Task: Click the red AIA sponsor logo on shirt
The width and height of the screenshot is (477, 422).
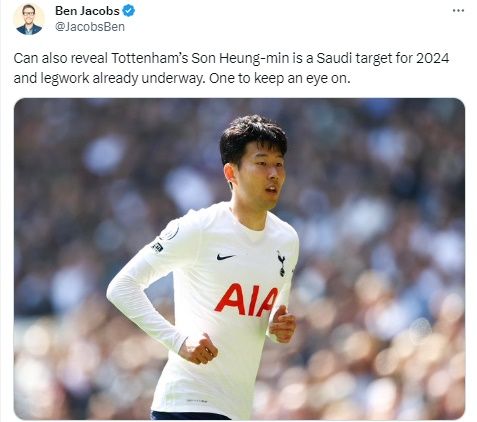Action: pyautogui.click(x=246, y=300)
